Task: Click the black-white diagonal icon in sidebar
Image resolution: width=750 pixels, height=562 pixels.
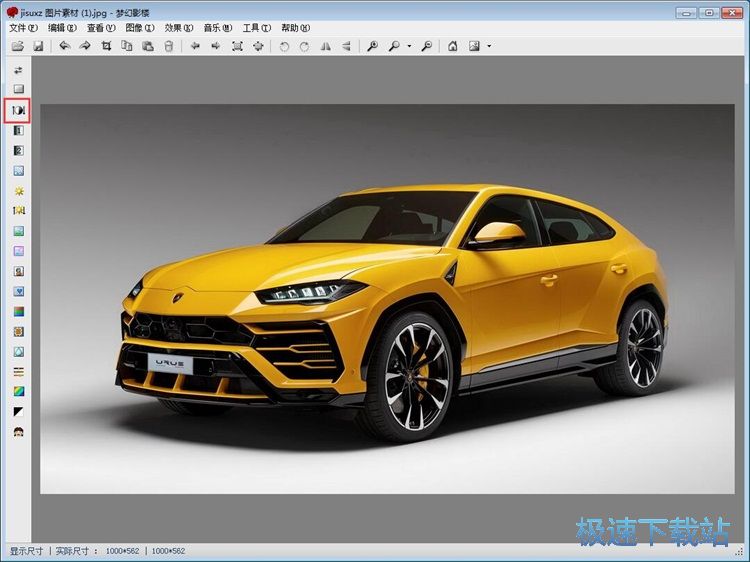Action: [18, 411]
